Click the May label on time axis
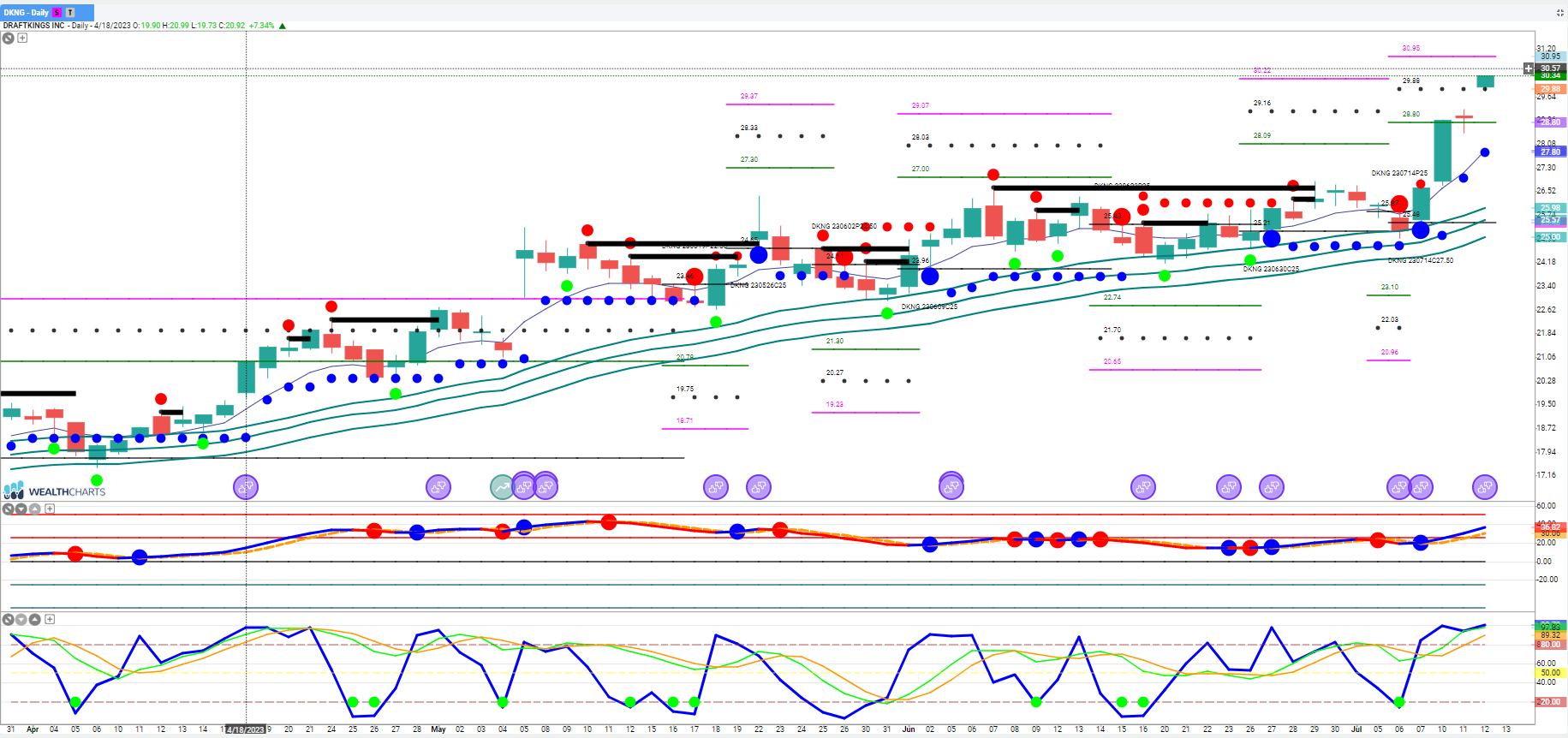 (x=438, y=729)
